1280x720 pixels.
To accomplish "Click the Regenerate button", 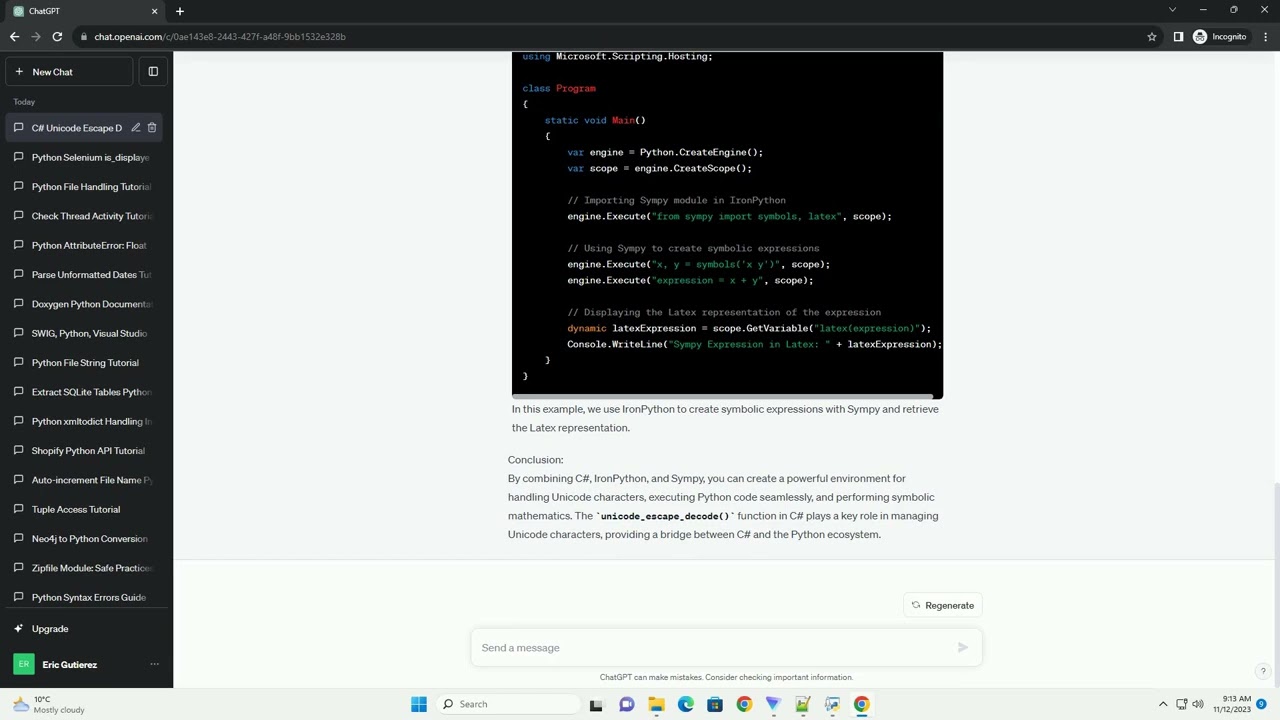I will pyautogui.click(x=942, y=605).
